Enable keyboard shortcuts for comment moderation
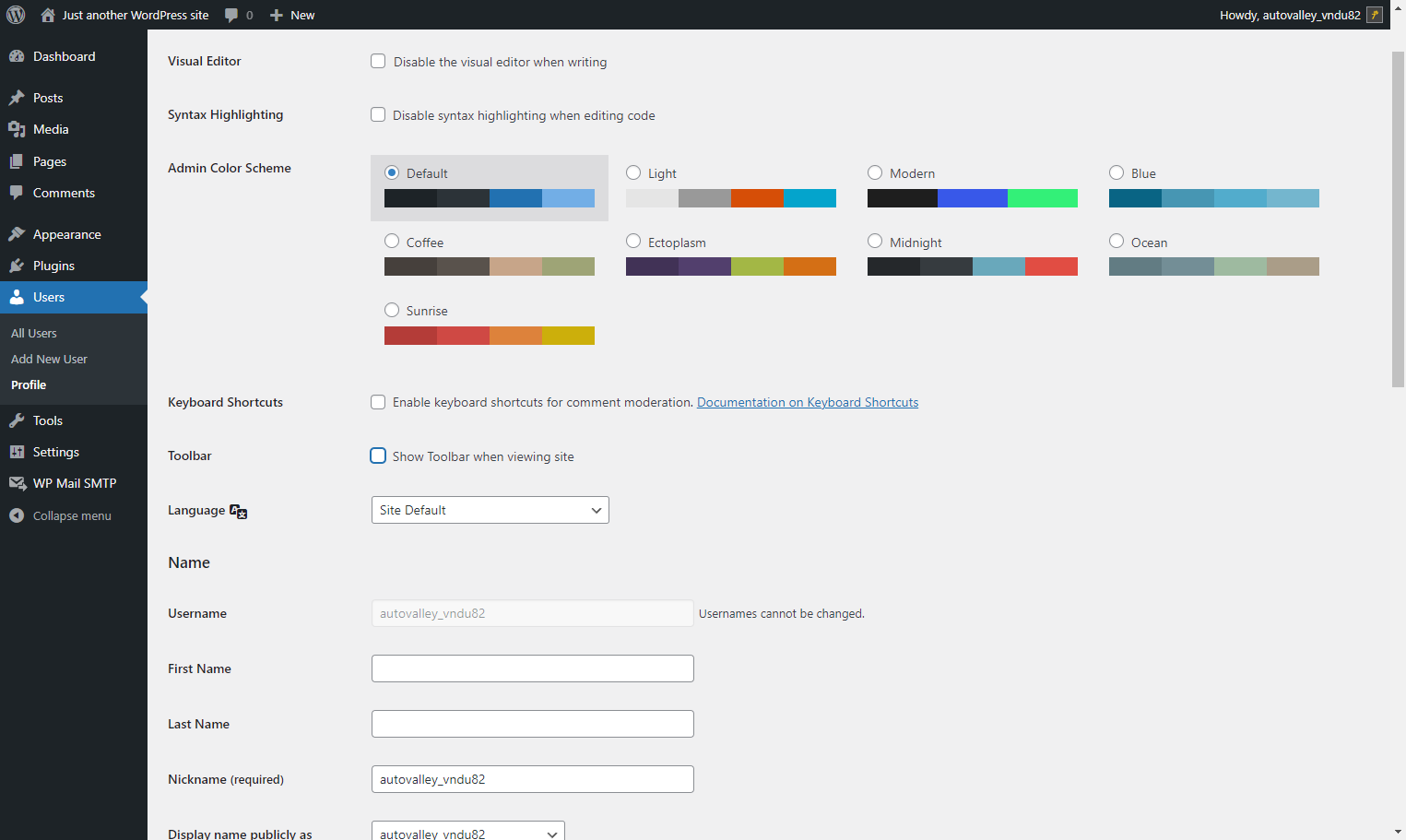Image resolution: width=1406 pixels, height=840 pixels. (378, 402)
